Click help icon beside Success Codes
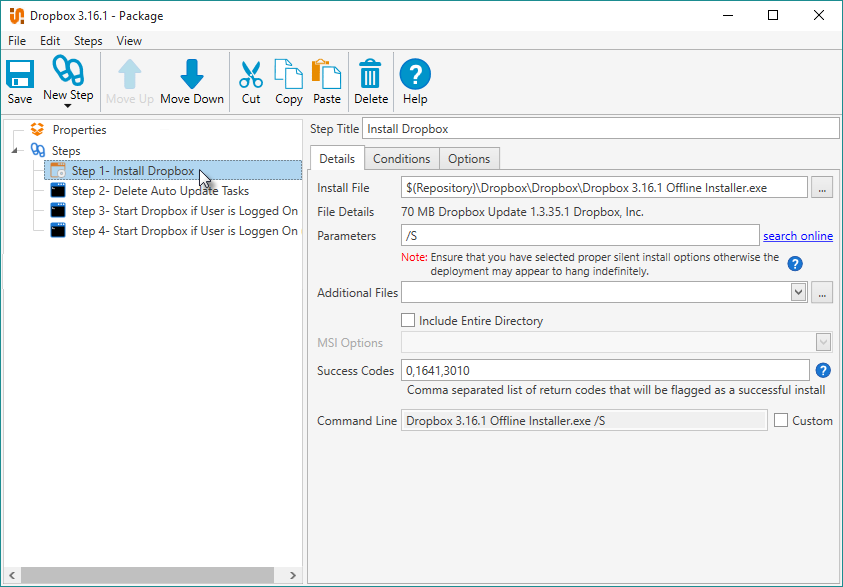The height and width of the screenshot is (587, 843). pos(824,370)
